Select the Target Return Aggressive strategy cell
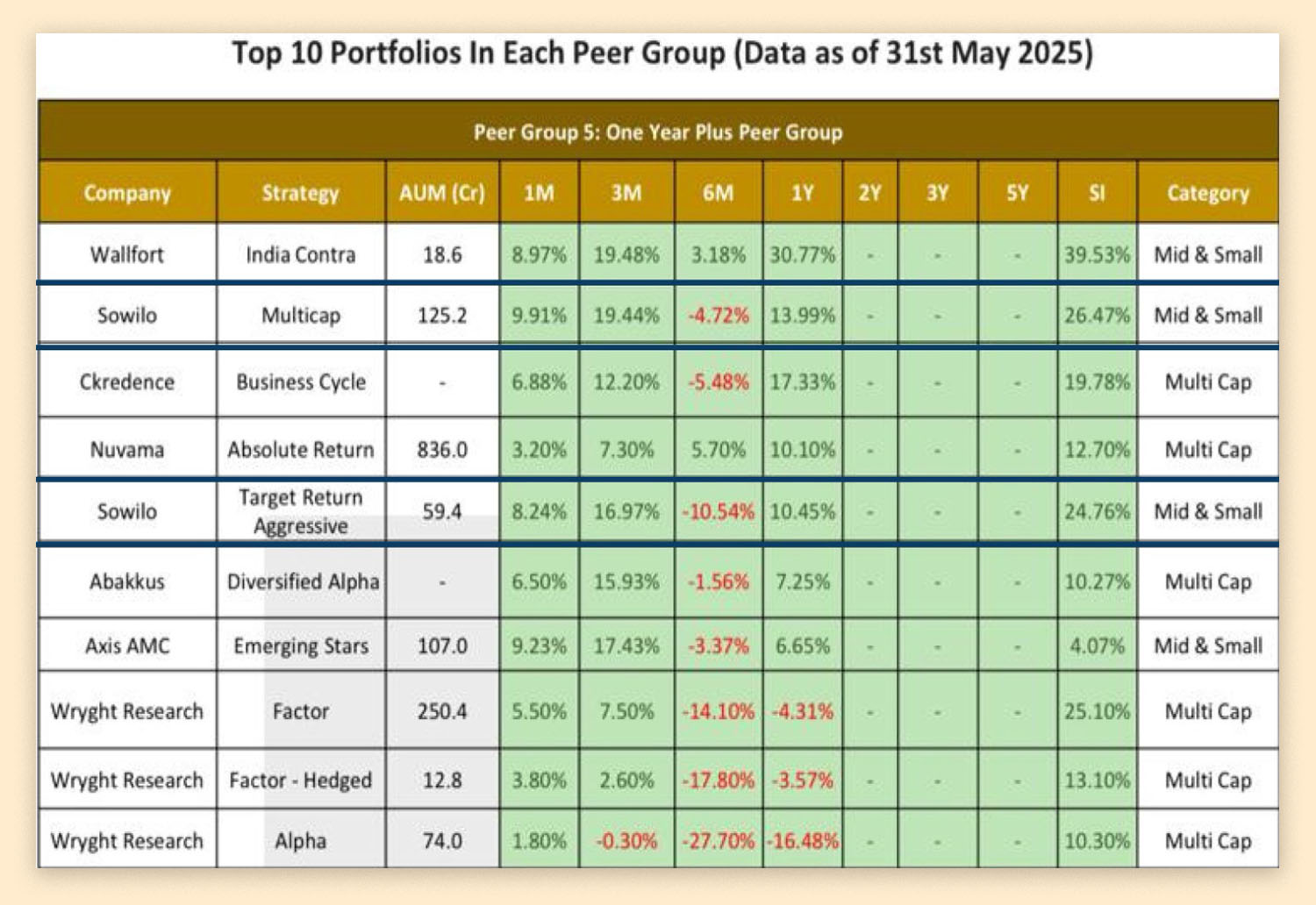This screenshot has height=905, width=1316. 300,511
